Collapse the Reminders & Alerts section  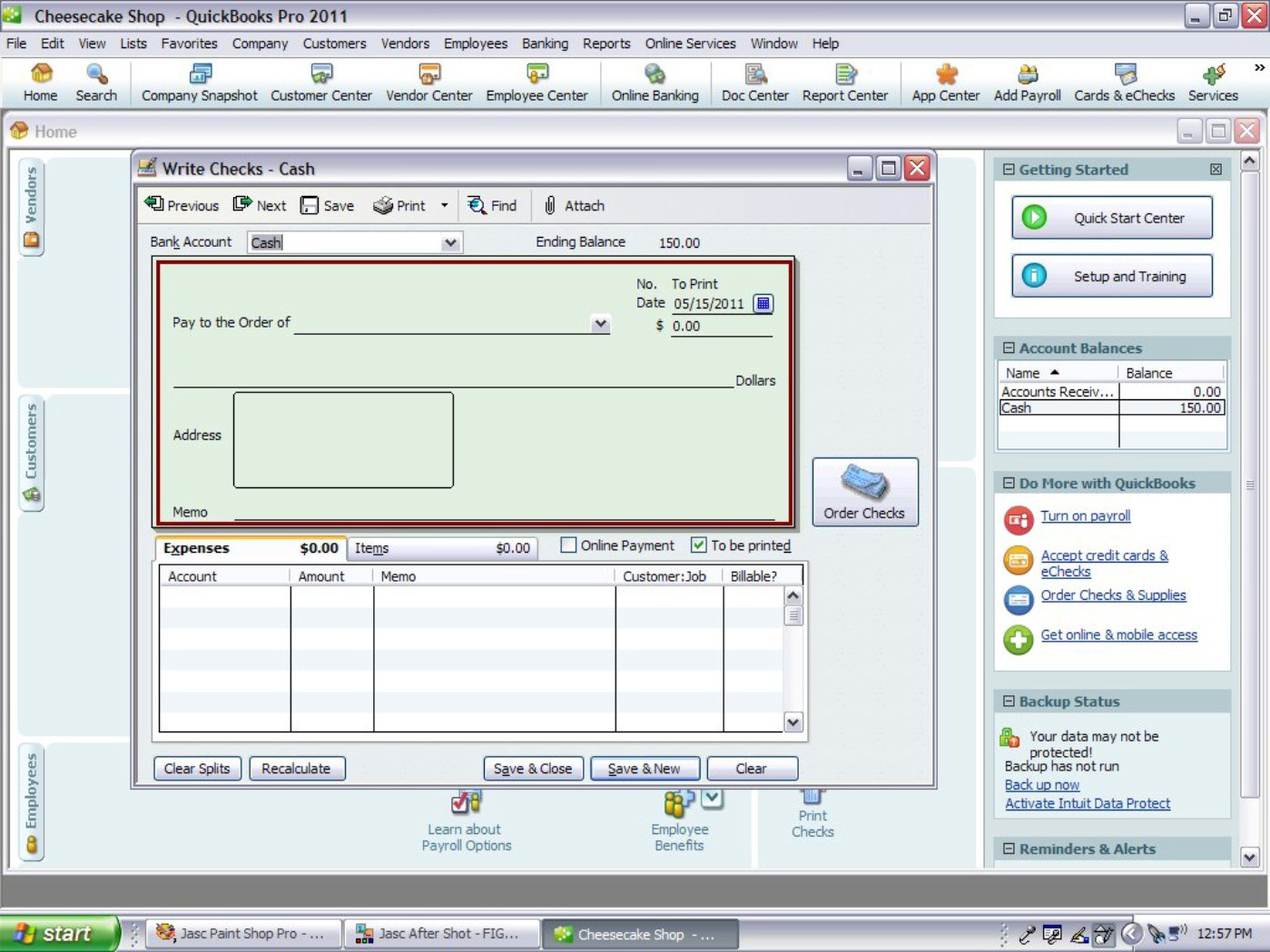click(1009, 849)
